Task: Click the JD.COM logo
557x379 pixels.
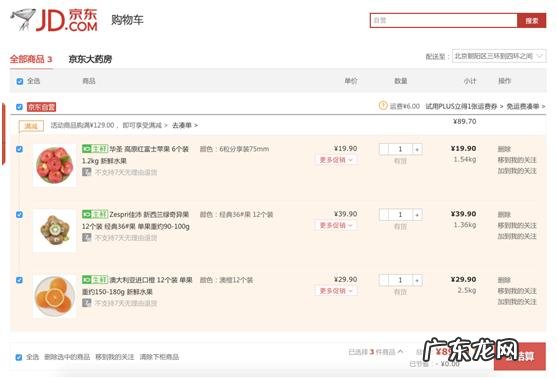Action: [x=54, y=20]
